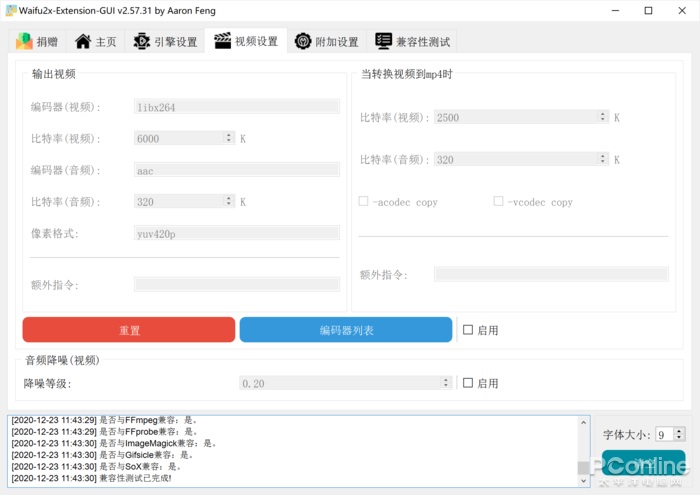Switch to the 引擎设置 tab
This screenshot has height=495, width=700.
tap(164, 42)
